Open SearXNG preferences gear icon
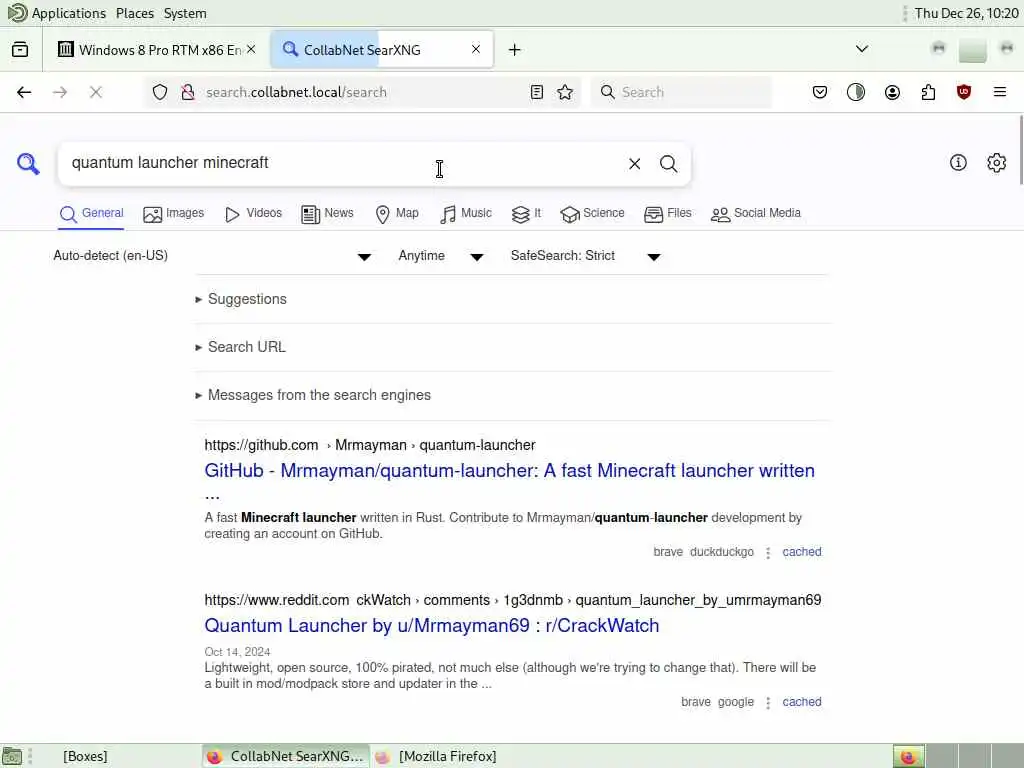Viewport: 1024px width, 768px height. (997, 163)
